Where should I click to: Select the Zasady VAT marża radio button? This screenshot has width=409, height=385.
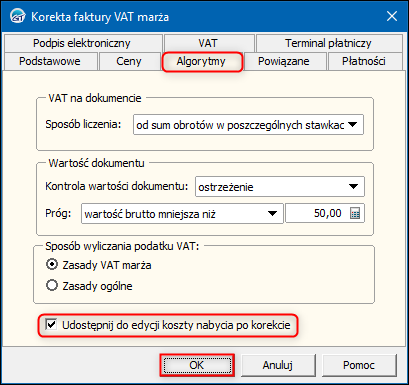[x=52, y=265]
